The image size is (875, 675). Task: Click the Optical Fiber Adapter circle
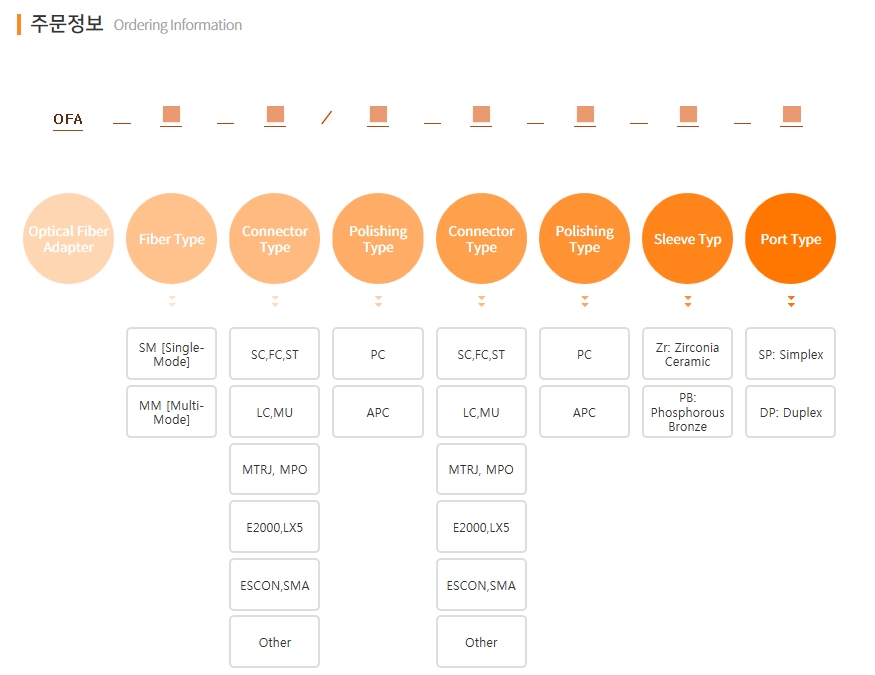pyautogui.click(x=68, y=239)
